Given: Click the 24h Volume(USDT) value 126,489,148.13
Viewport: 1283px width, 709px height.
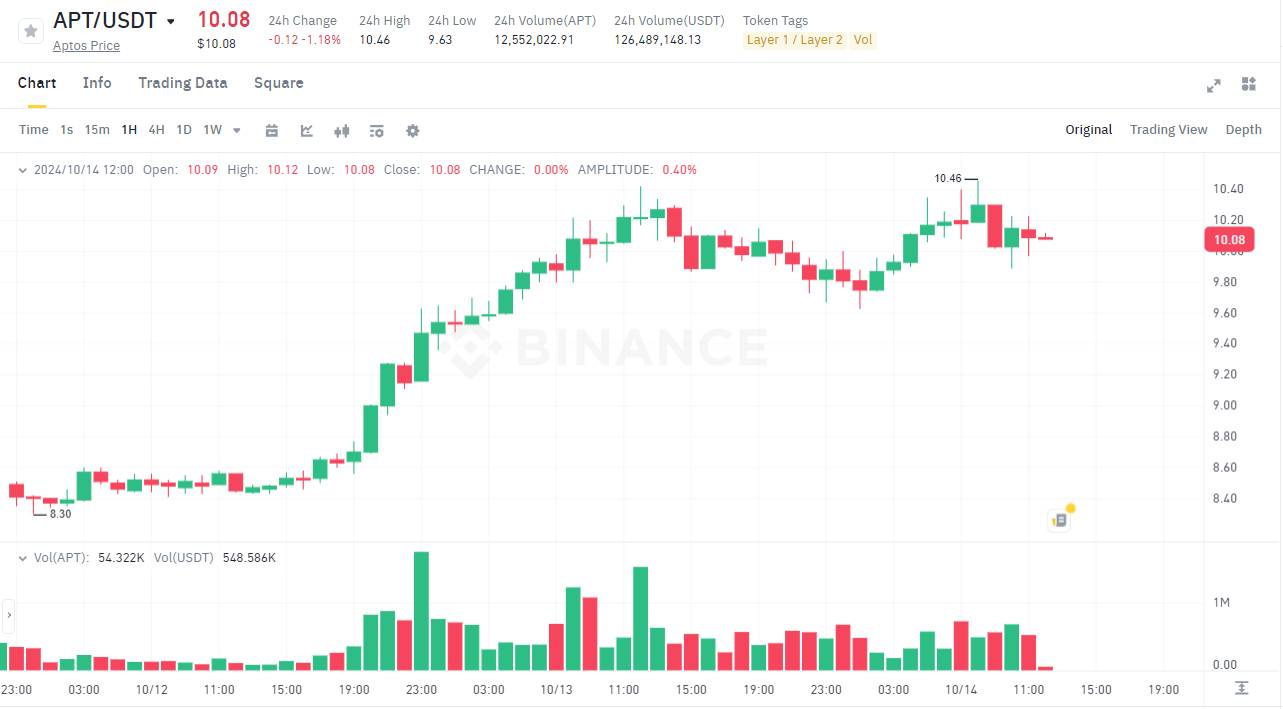Looking at the screenshot, I should click(658, 40).
